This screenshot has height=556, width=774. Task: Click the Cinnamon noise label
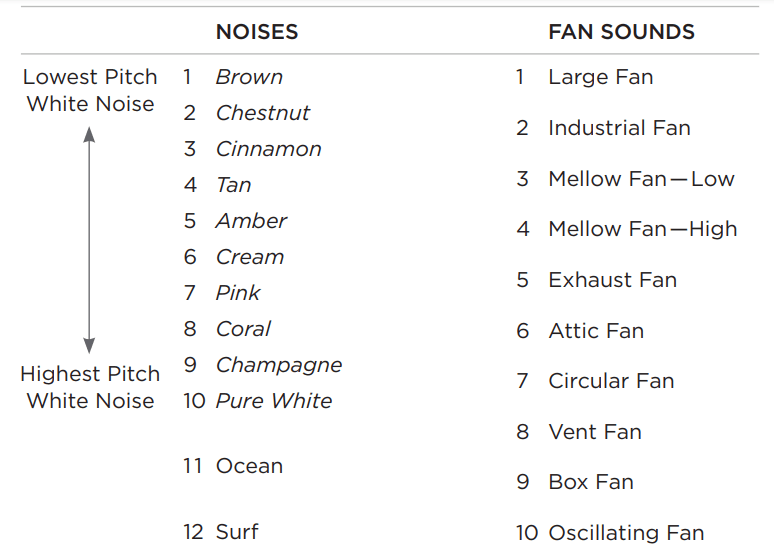pos(268,149)
